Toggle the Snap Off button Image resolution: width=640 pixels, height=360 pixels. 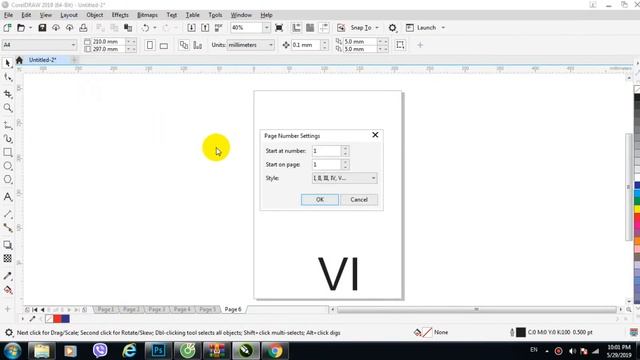point(341,28)
